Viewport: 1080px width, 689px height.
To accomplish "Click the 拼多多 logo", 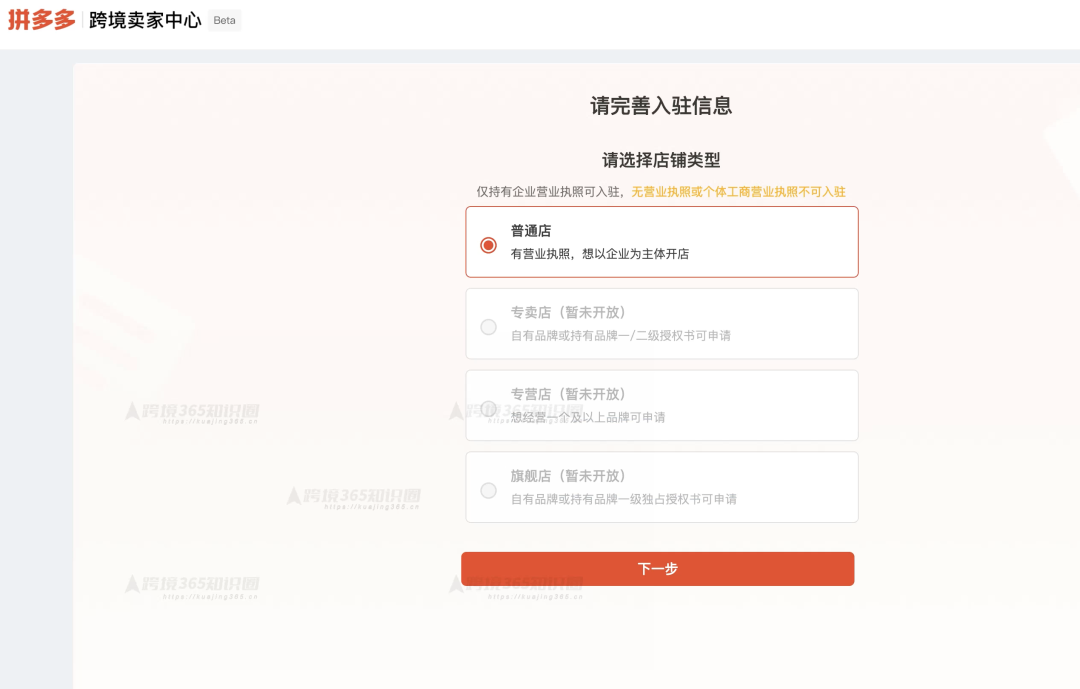I will 37,19.
